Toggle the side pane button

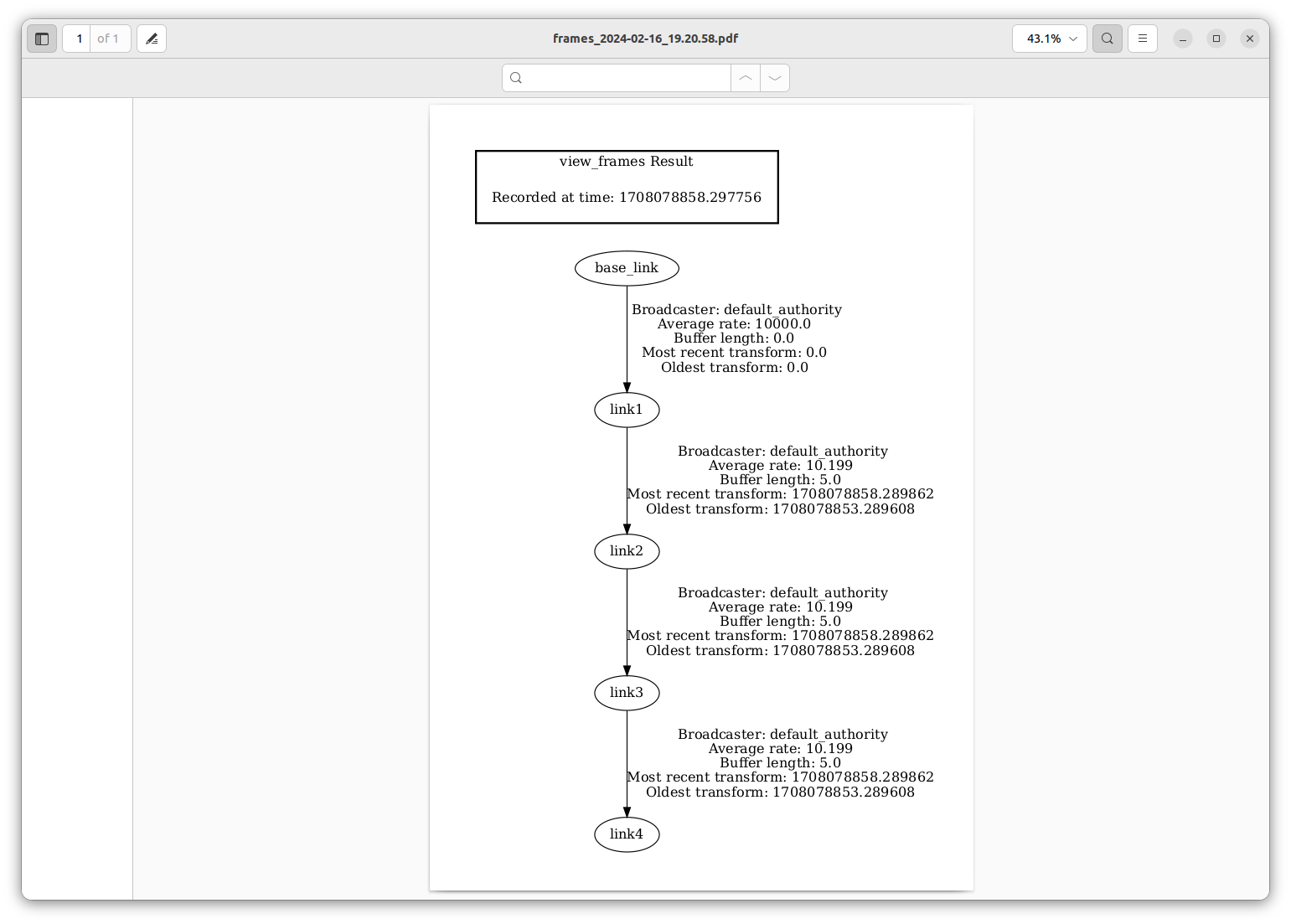pyautogui.click(x=42, y=39)
